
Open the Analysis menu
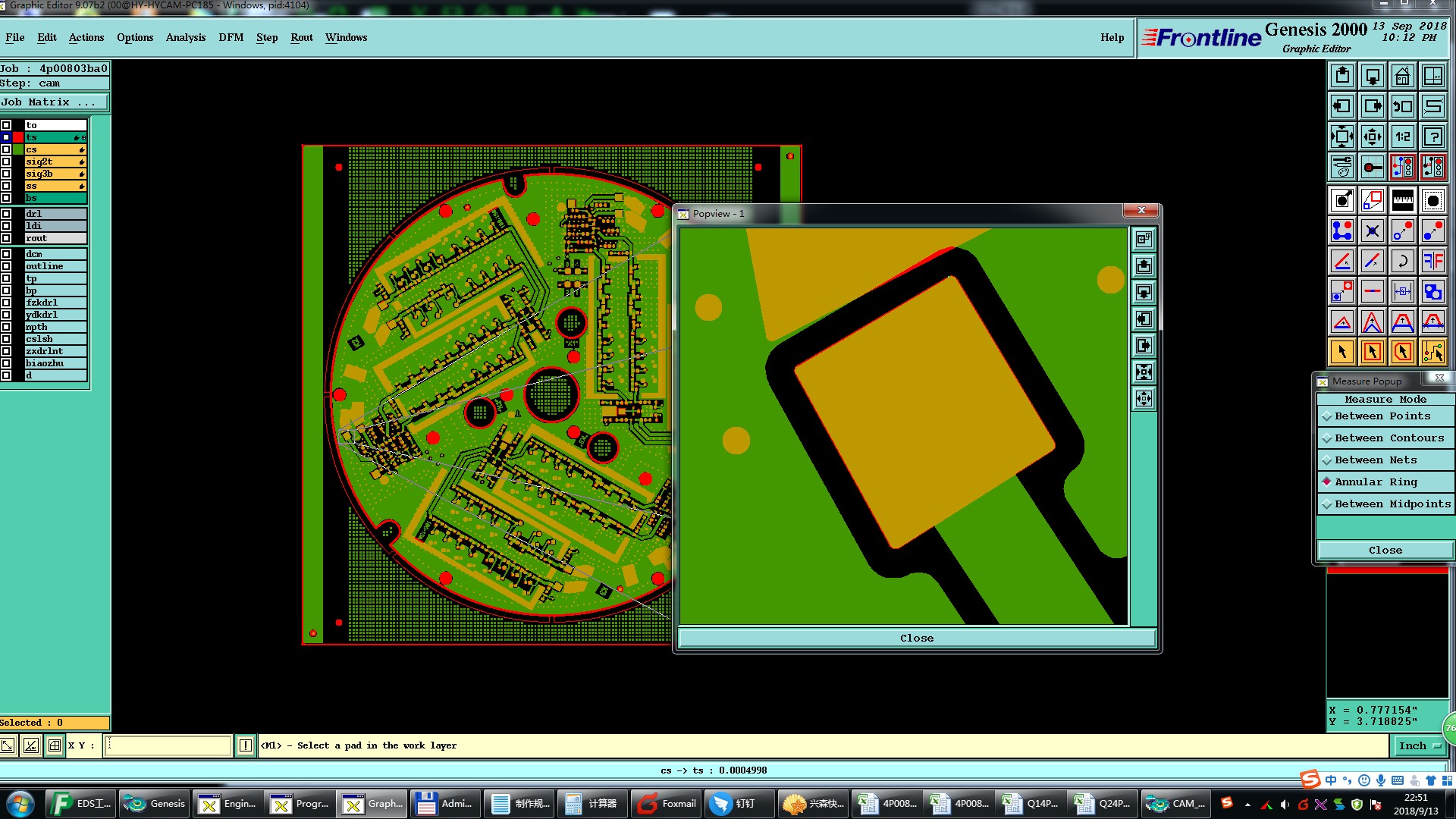point(185,37)
